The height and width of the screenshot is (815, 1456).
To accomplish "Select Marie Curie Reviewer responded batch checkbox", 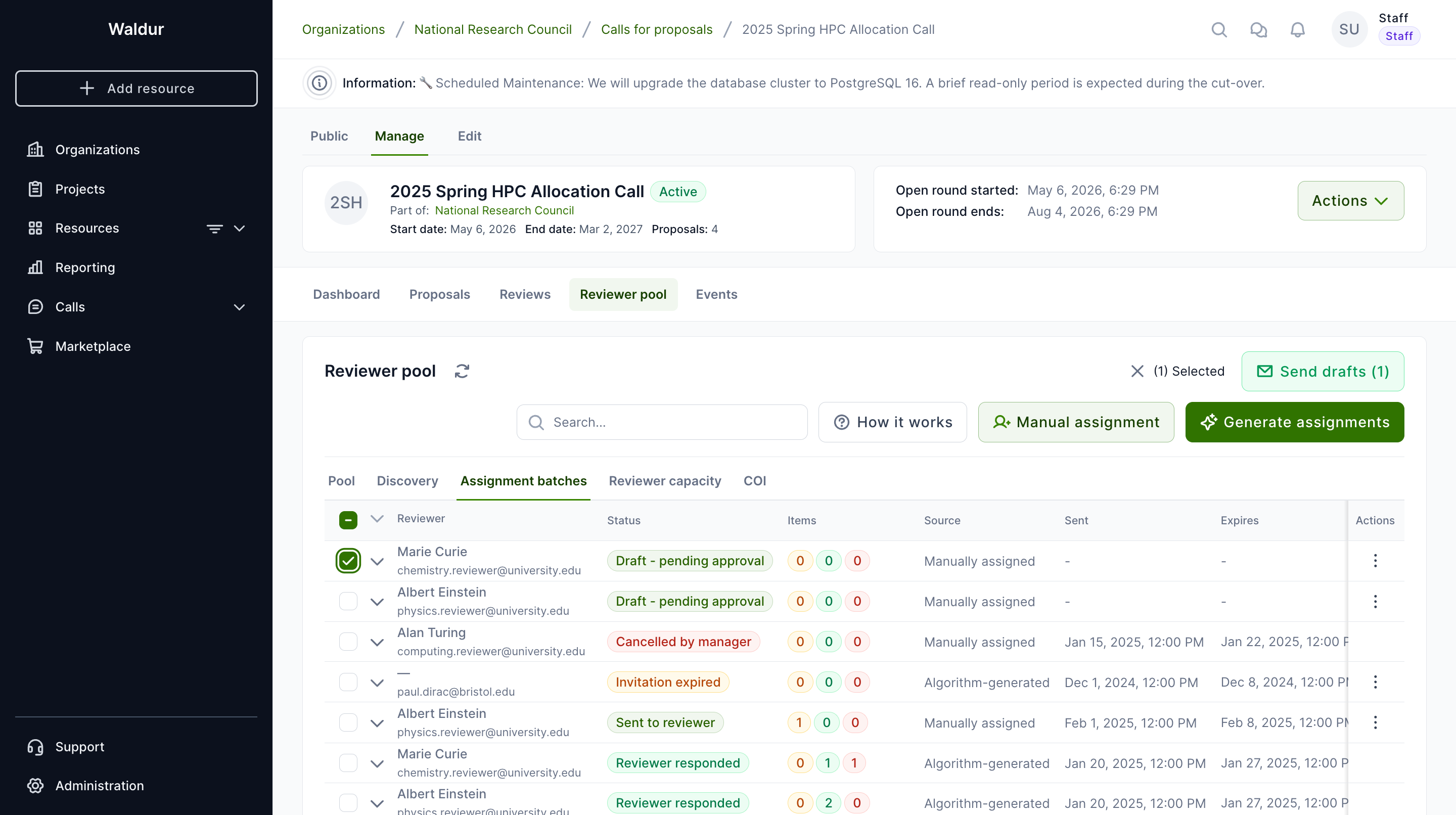I will tap(348, 763).
